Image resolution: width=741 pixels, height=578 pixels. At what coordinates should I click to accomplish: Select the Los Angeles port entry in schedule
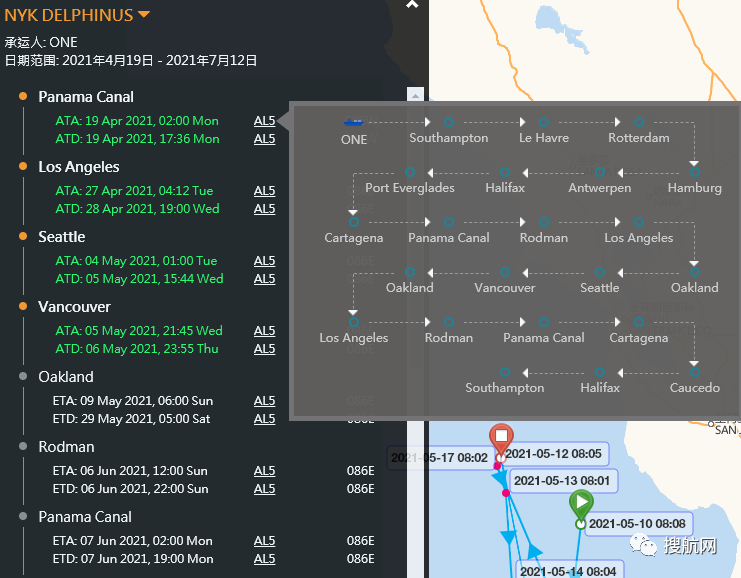79,167
